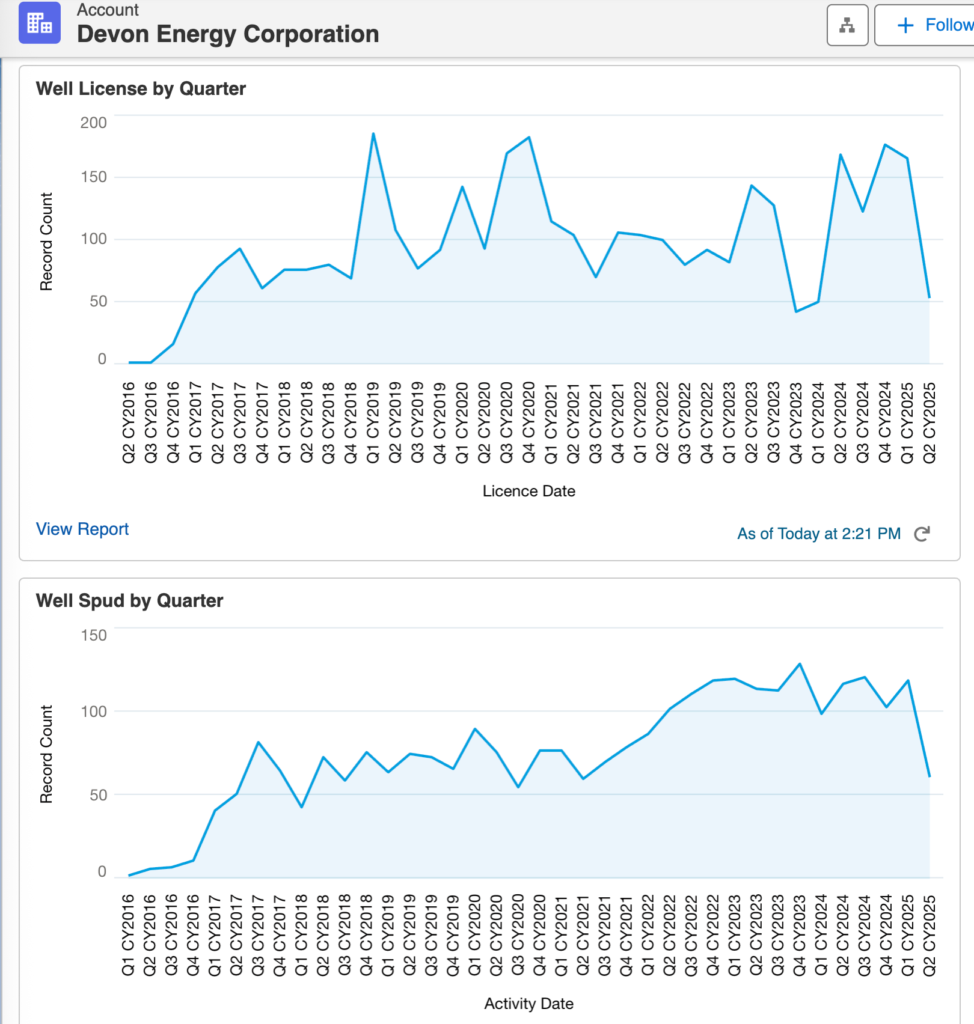Screen dimensions: 974x1024
Task: Click the Q1 CY2019 peak on Well License line
Action: coord(373,134)
